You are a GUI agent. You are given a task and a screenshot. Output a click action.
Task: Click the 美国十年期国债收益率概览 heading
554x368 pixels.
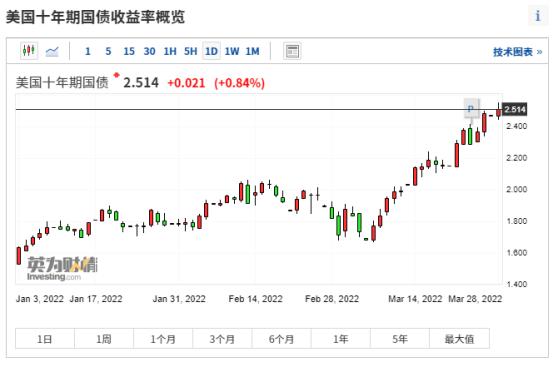95,17
